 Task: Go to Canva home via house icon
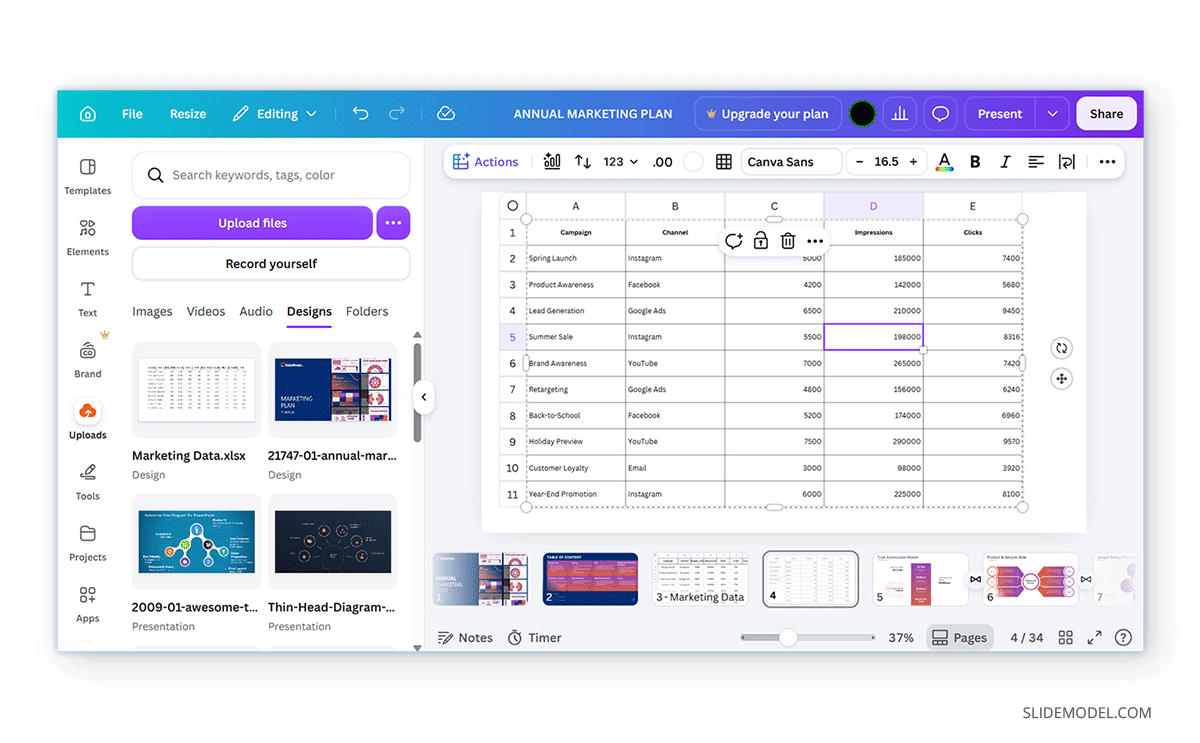[x=88, y=114]
